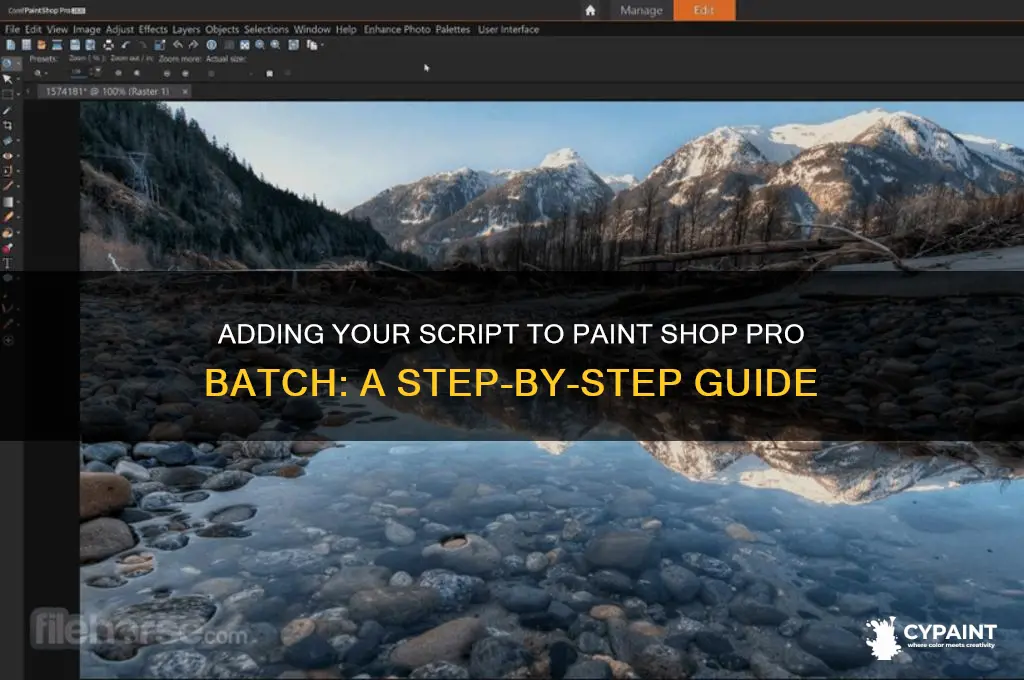1024x680 pixels.
Task: Click the Actual size button in options
Action: pyautogui.click(x=211, y=74)
